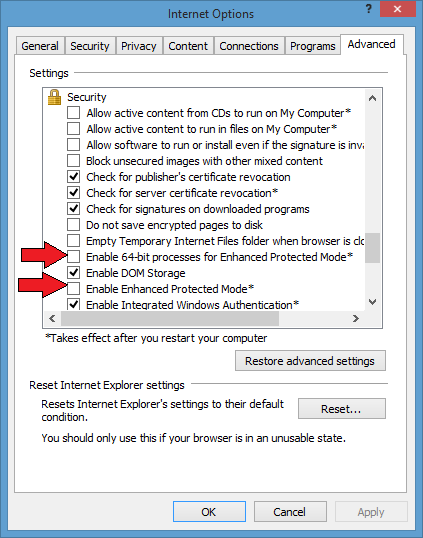The image size is (423, 538).
Task: Select the Connections tab
Action: pyautogui.click(x=249, y=46)
